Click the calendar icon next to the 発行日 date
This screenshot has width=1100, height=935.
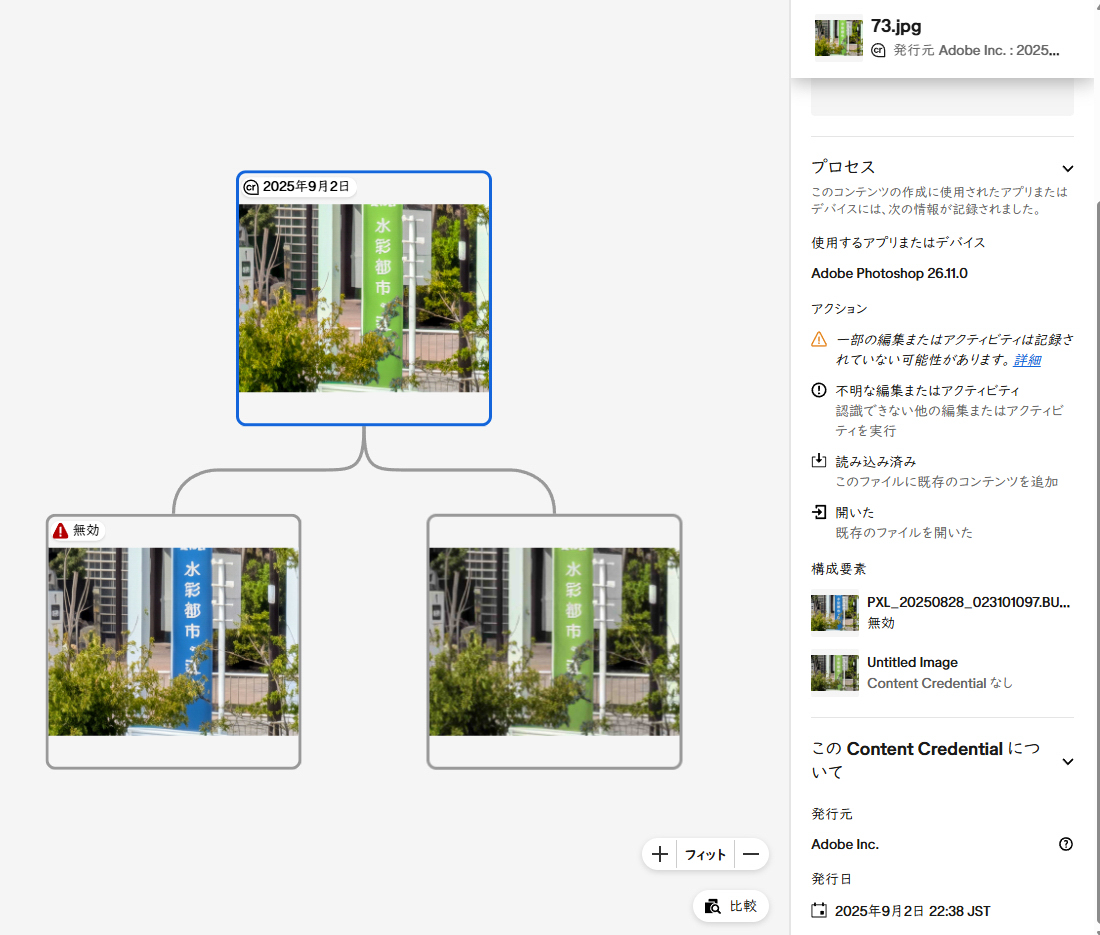pyautogui.click(x=820, y=911)
